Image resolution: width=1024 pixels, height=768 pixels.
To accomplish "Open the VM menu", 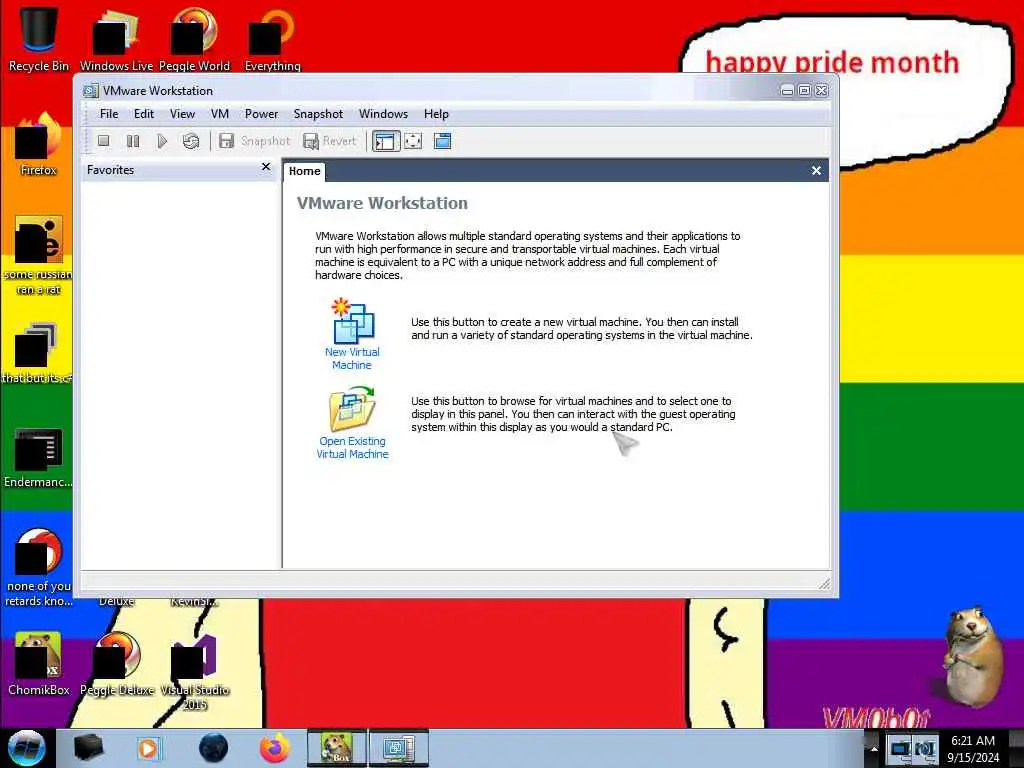I will 219,114.
